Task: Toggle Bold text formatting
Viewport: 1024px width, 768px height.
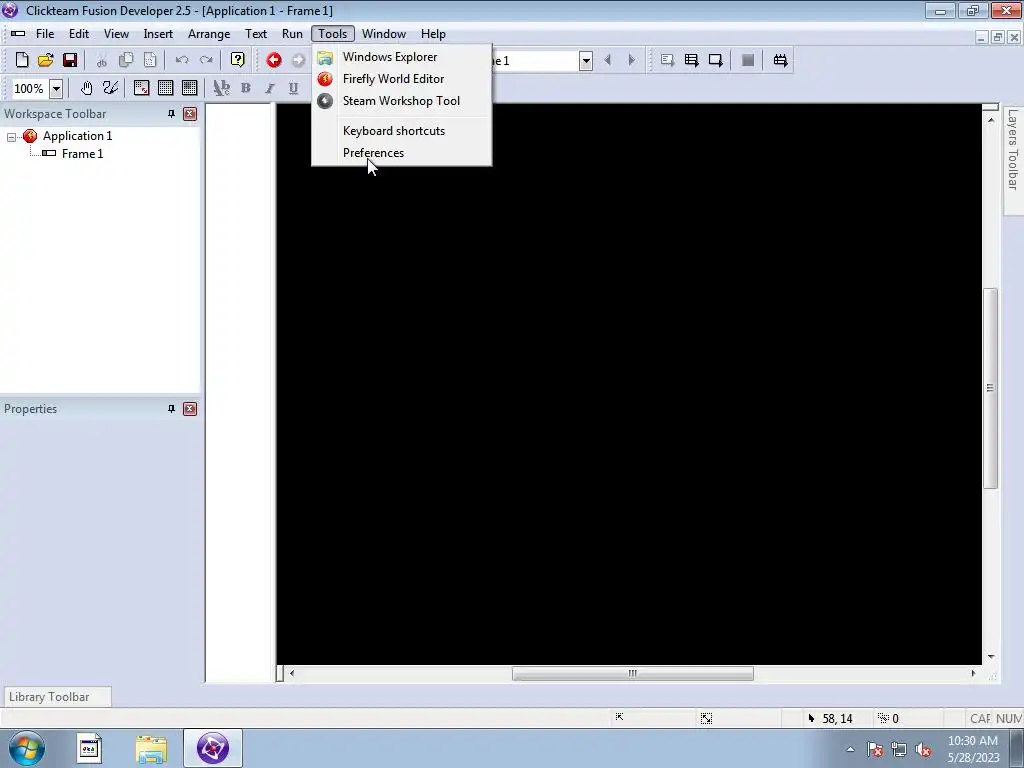Action: (x=246, y=88)
